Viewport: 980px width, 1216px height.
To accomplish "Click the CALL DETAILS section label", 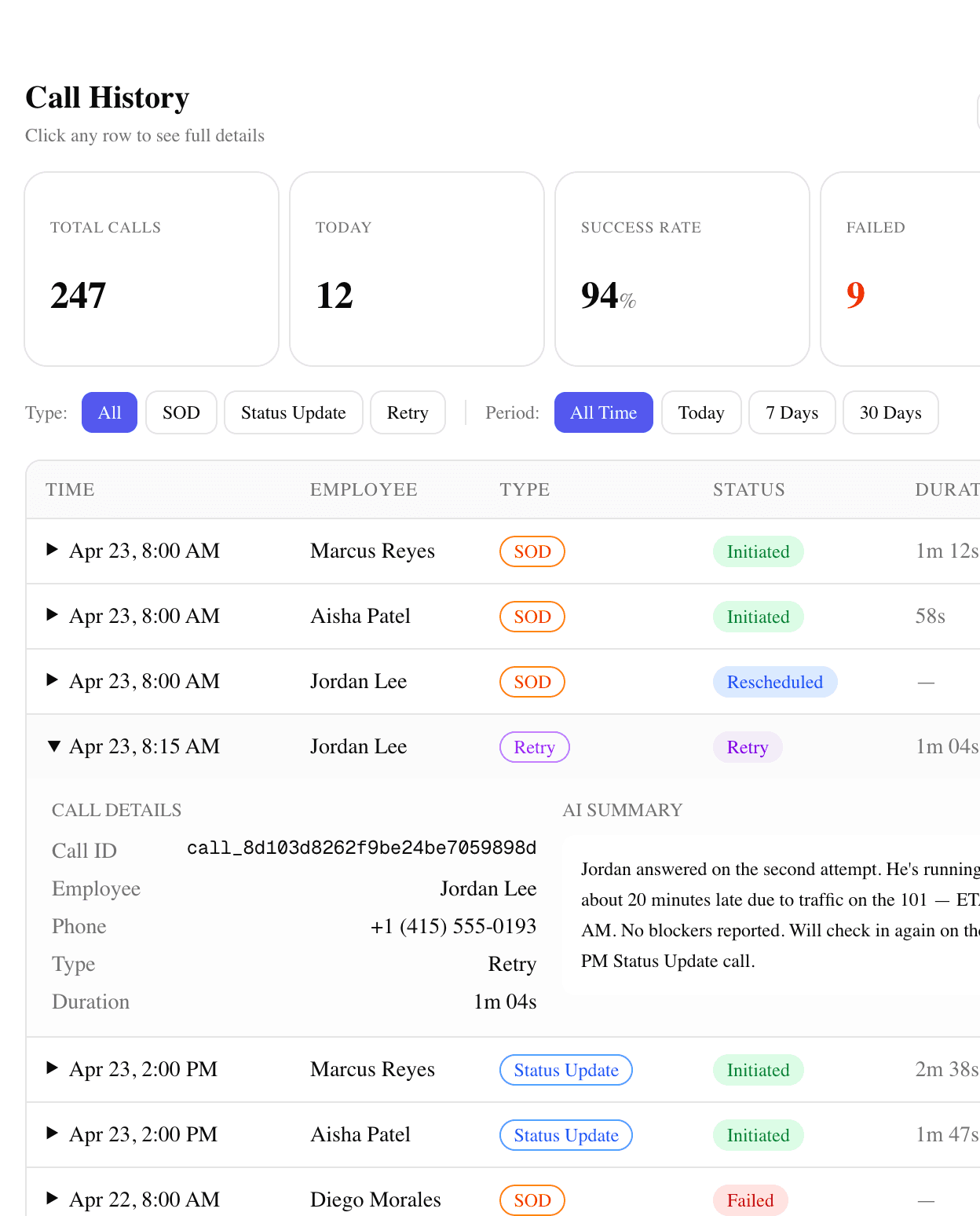I will tap(117, 810).
